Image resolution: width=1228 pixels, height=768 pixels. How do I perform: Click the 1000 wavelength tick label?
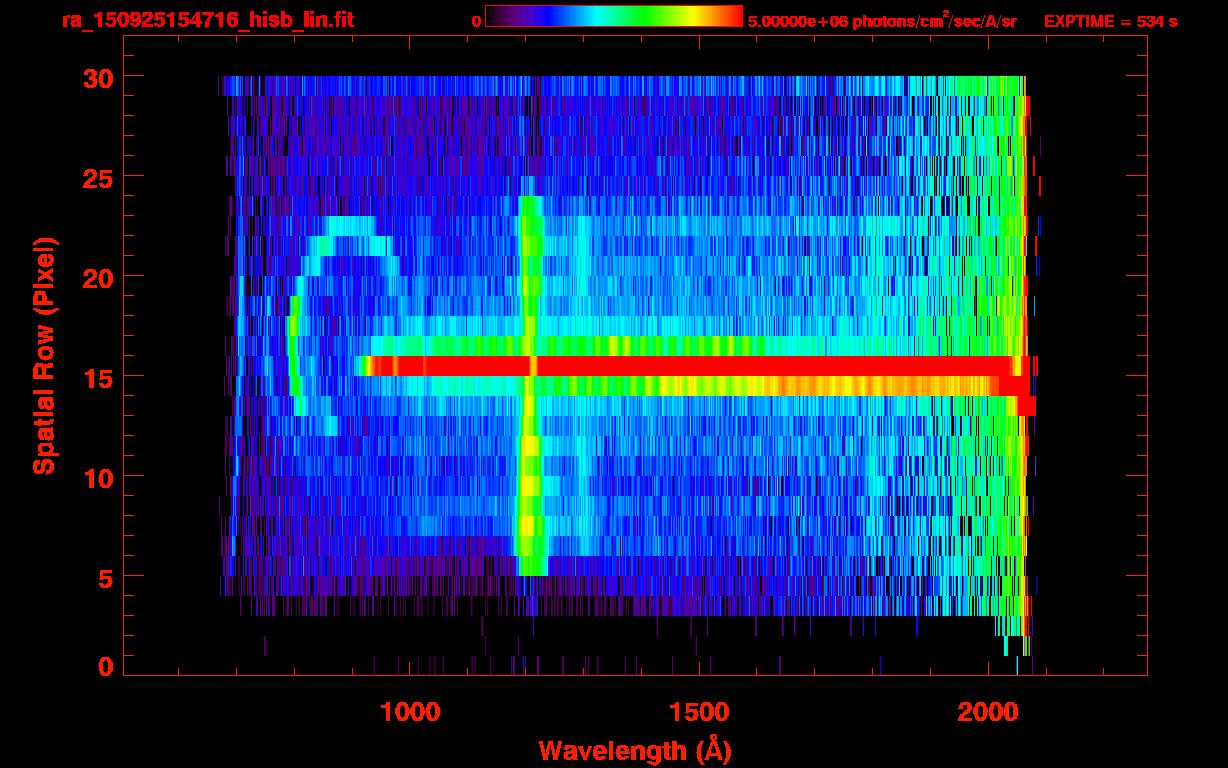(x=410, y=712)
